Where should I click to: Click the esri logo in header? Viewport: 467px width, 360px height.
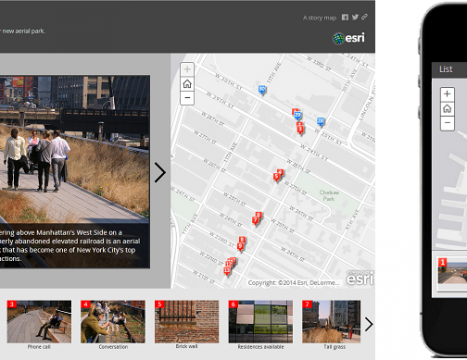click(349, 38)
